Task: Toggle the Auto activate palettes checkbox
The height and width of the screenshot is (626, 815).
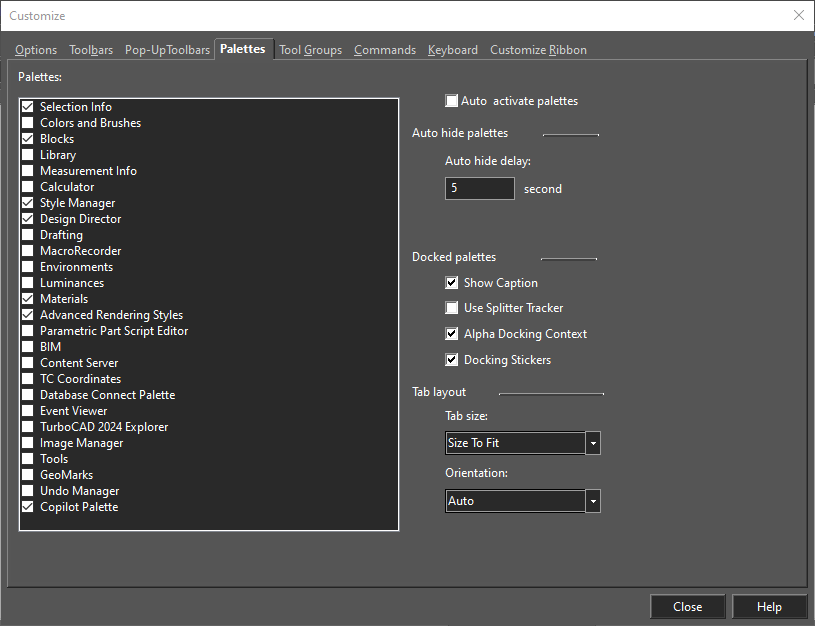Action: tap(452, 100)
